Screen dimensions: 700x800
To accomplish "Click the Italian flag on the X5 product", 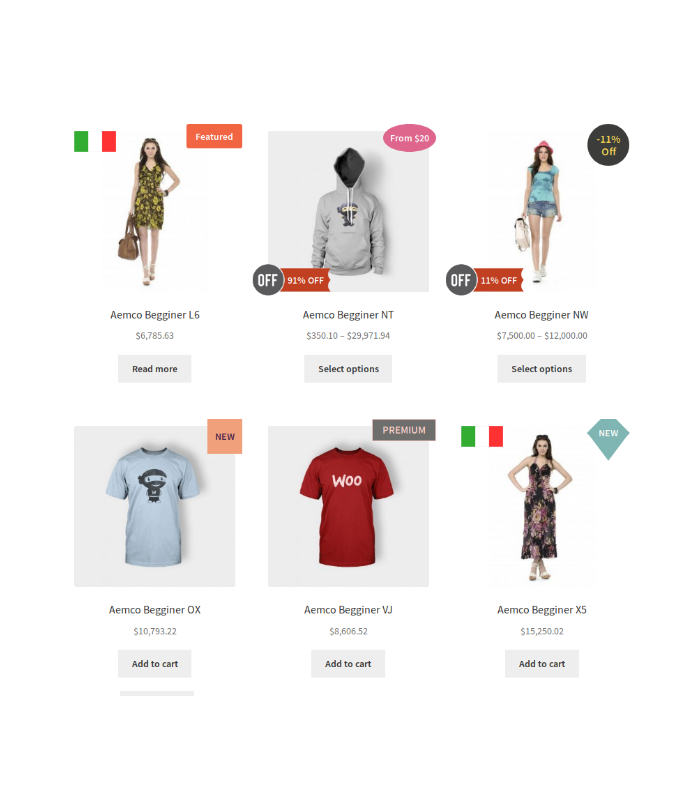I will (x=482, y=436).
